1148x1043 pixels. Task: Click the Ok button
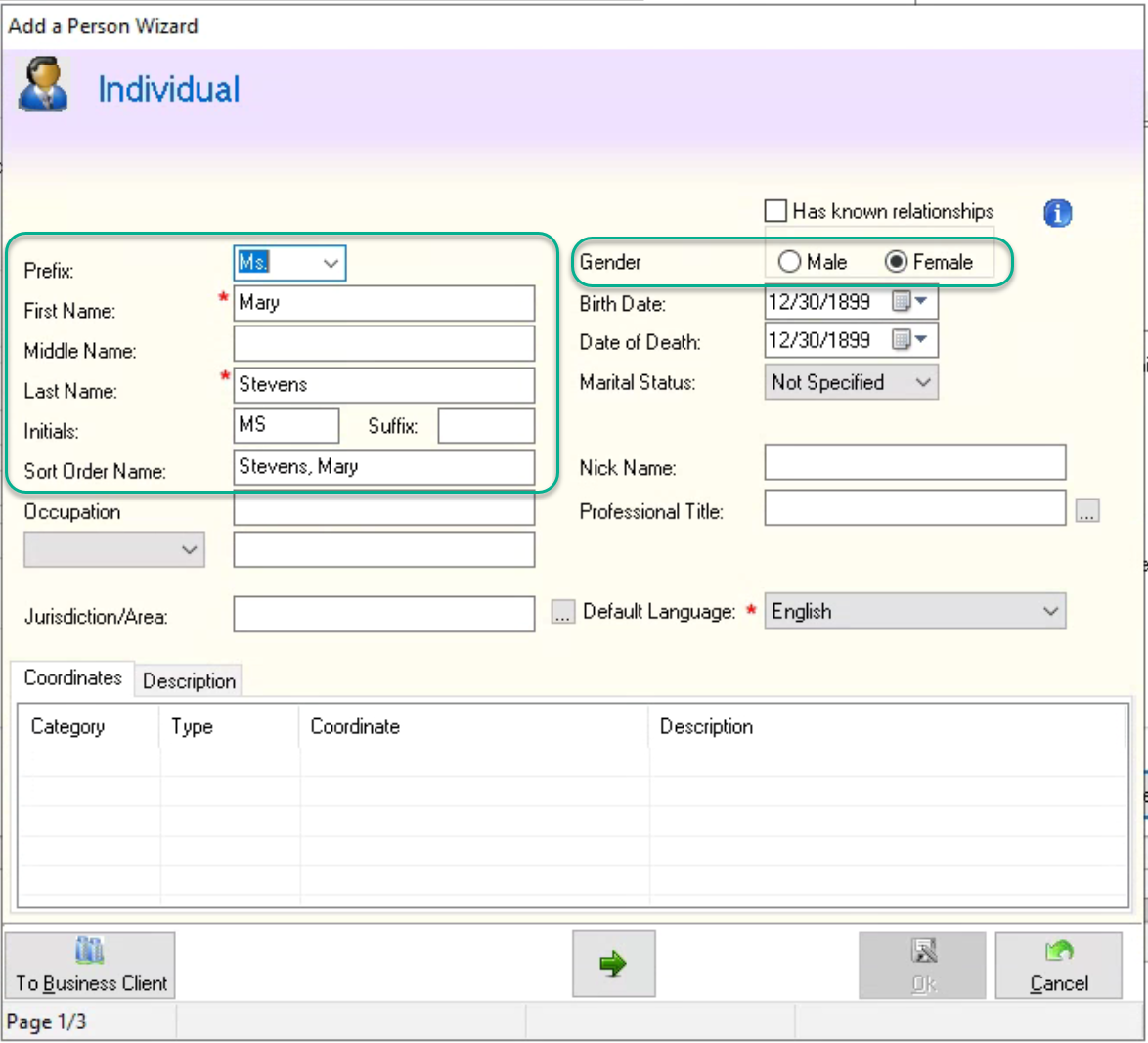click(922, 965)
